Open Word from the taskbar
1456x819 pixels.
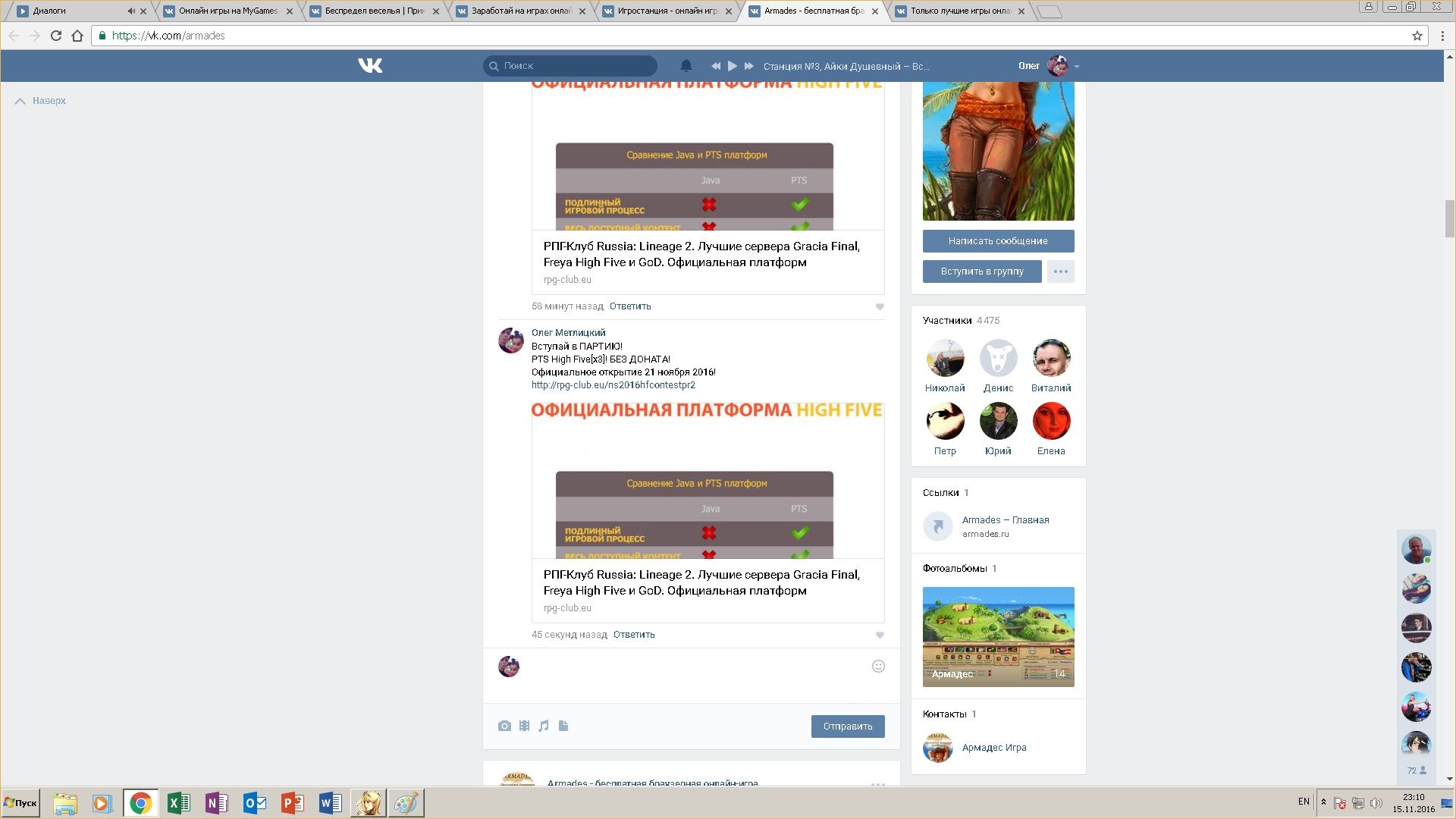click(331, 803)
